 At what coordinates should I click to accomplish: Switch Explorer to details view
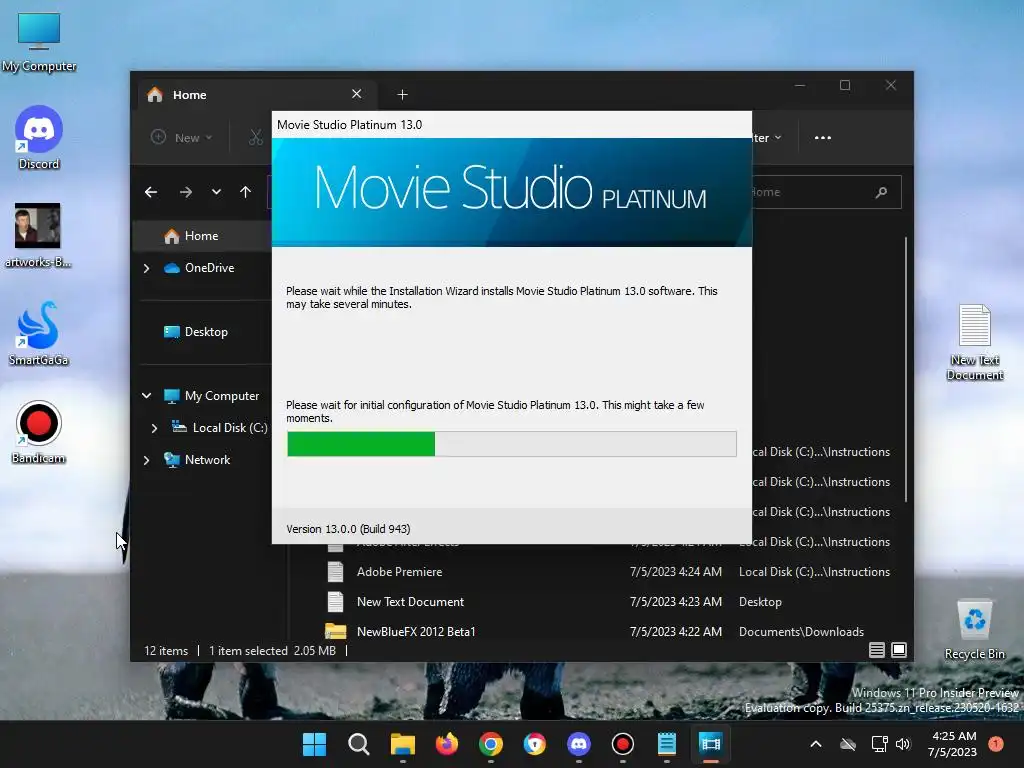(876, 650)
